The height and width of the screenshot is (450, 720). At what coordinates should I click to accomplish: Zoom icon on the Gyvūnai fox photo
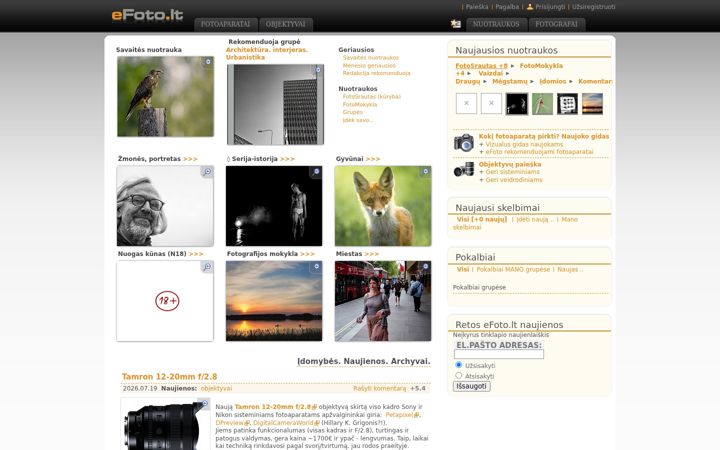point(426,171)
